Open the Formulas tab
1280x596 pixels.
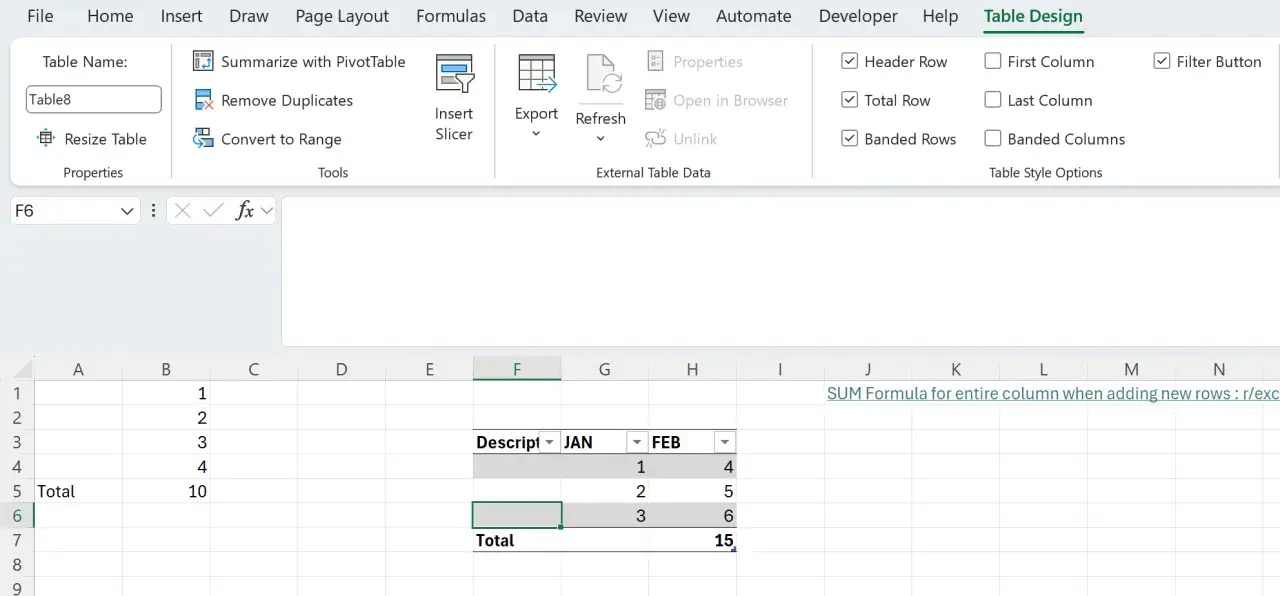(451, 16)
